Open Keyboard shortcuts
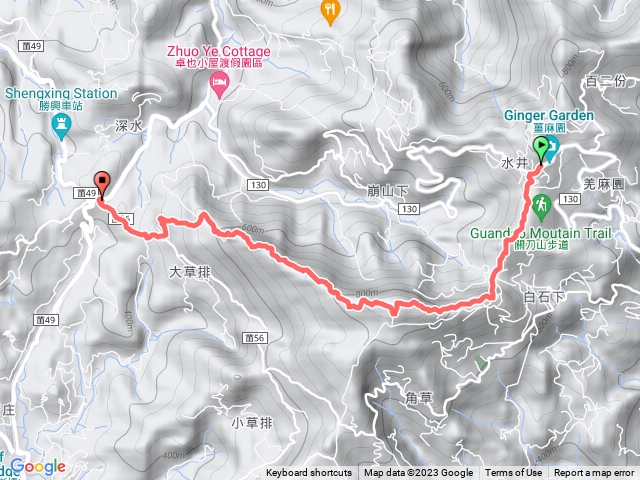This screenshot has height=480, width=640. click(x=309, y=473)
